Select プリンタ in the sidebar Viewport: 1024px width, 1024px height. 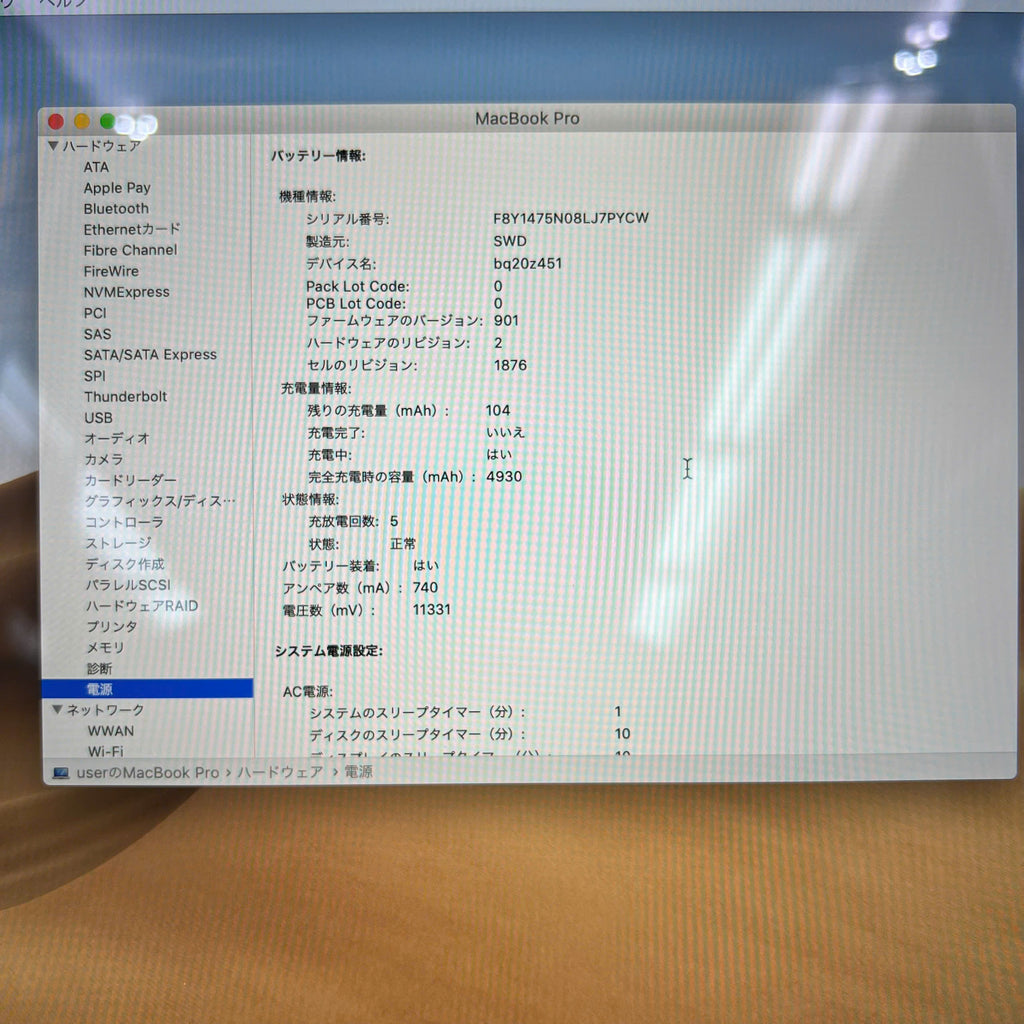click(x=112, y=626)
